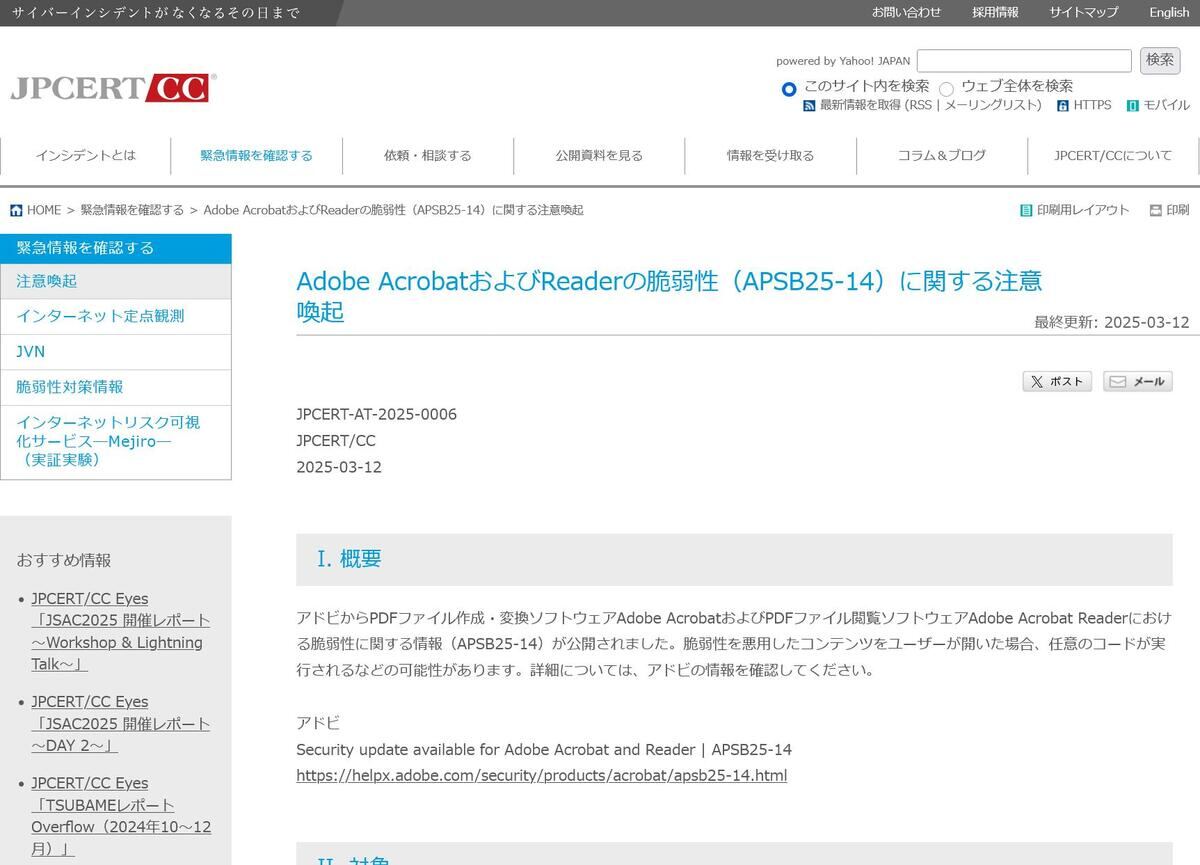Open サイトマップ link

[x=1084, y=12]
